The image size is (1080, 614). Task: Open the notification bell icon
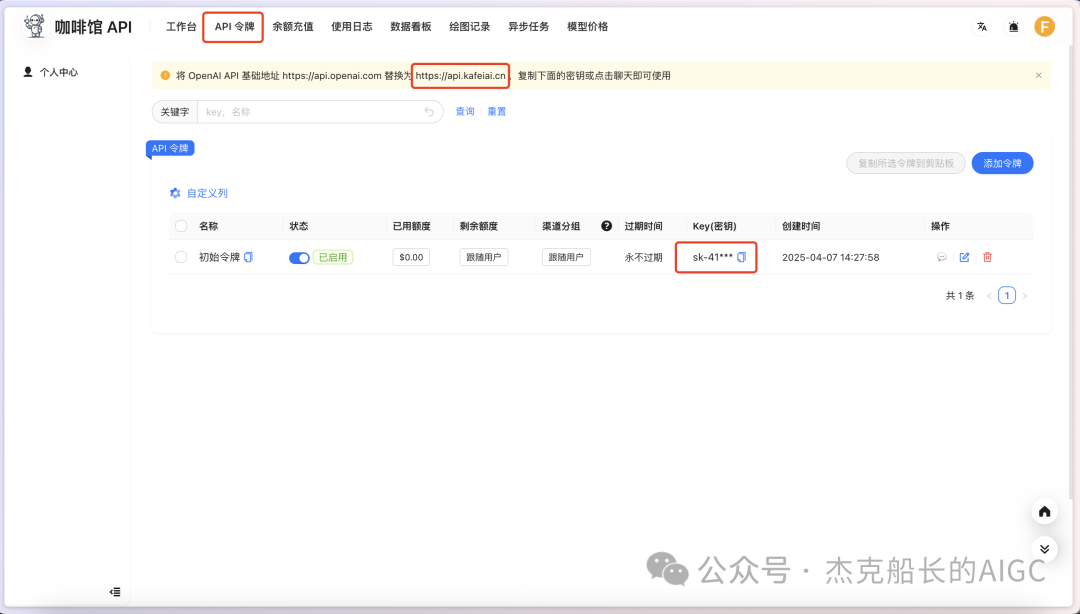pos(1013,27)
